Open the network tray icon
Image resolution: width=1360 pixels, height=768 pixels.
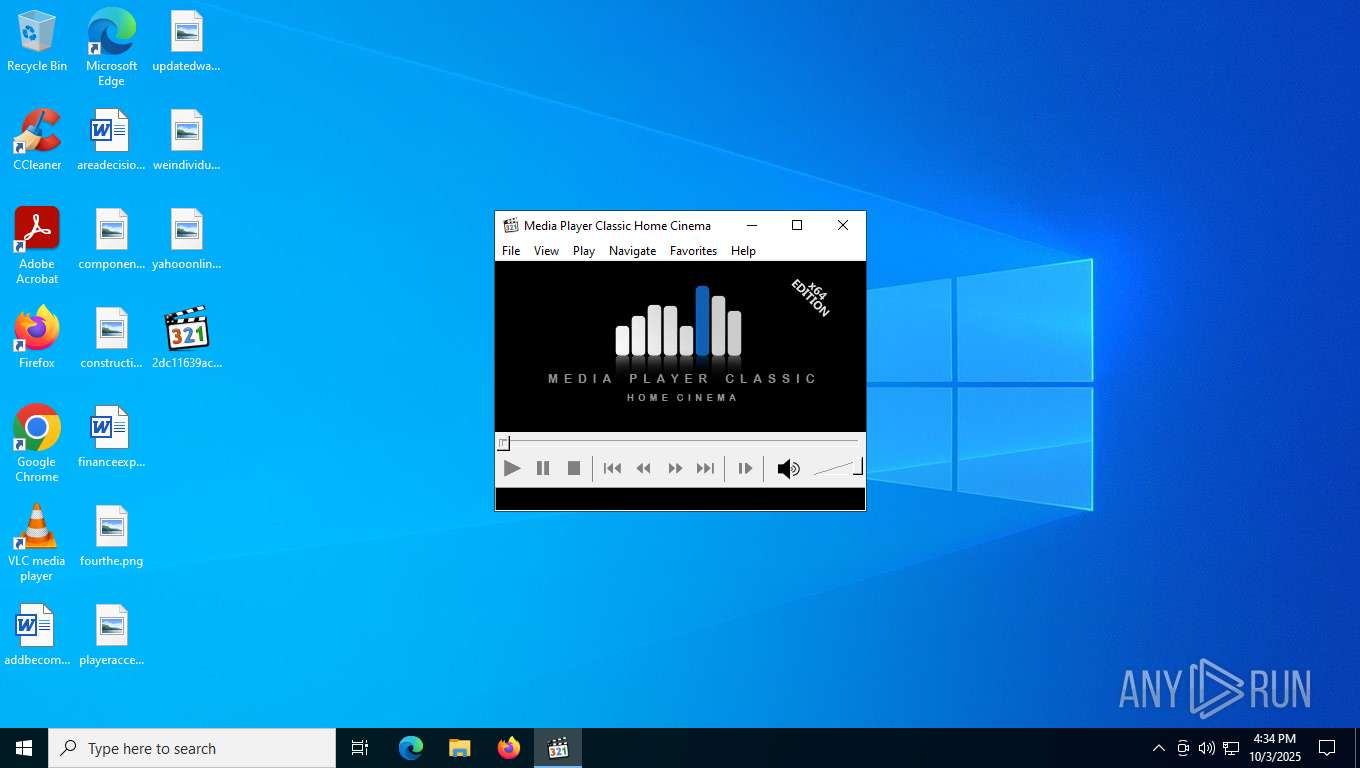point(1231,748)
